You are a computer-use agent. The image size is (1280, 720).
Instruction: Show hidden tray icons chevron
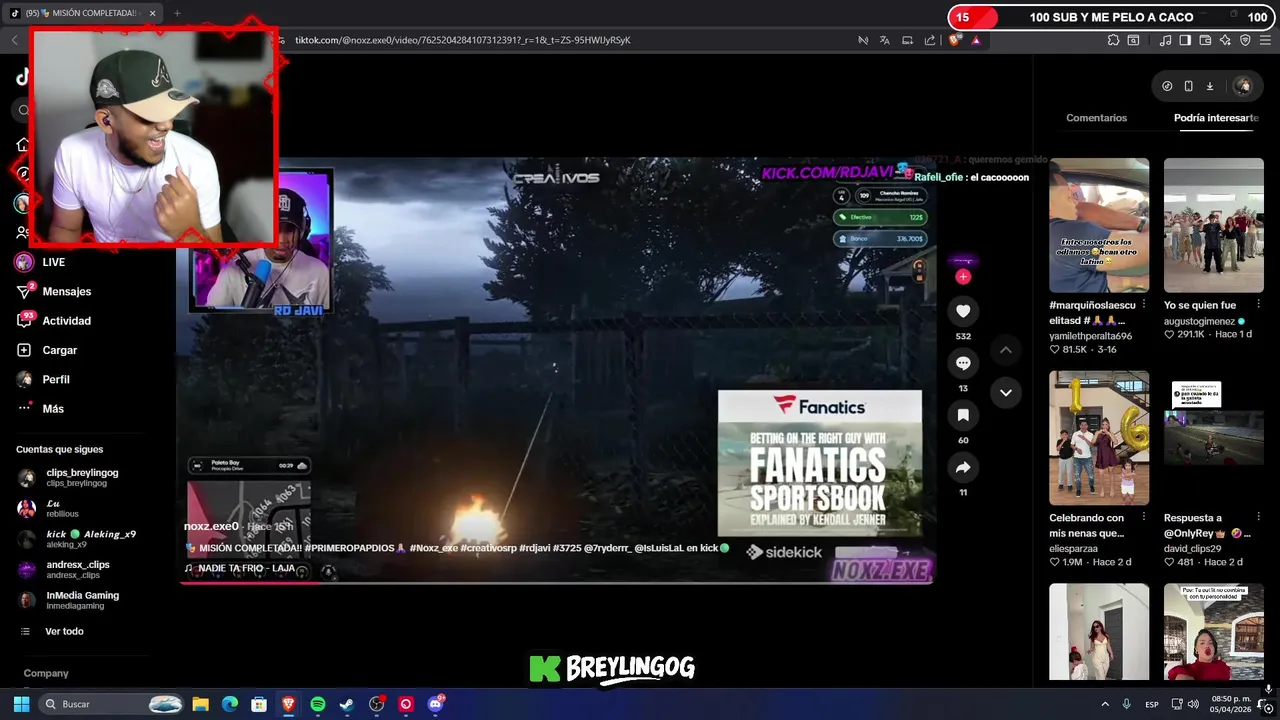(1105, 704)
